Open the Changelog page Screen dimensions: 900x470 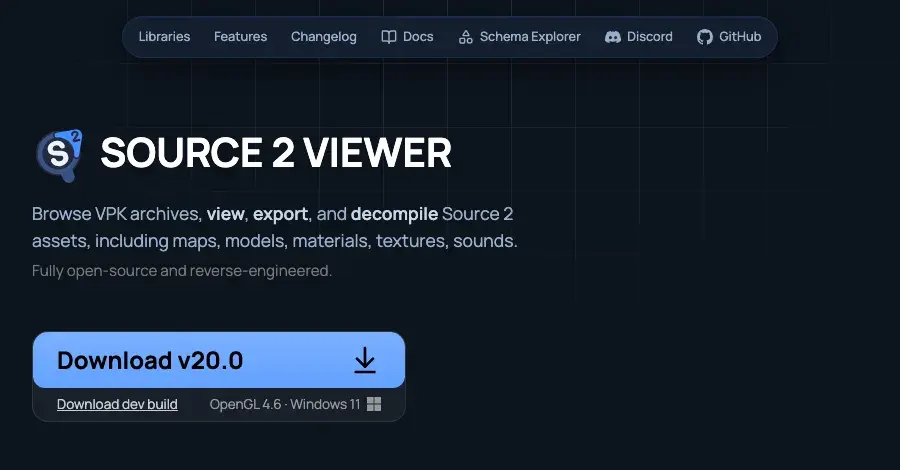point(324,37)
